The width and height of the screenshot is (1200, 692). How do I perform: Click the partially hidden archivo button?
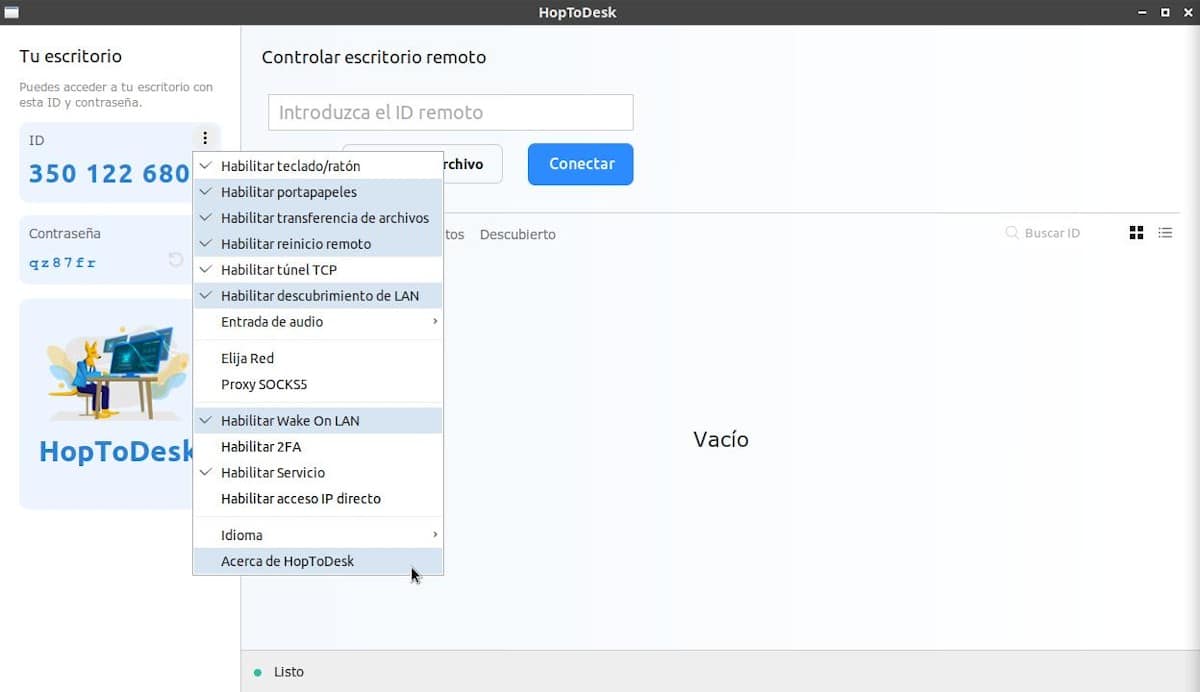(473, 164)
